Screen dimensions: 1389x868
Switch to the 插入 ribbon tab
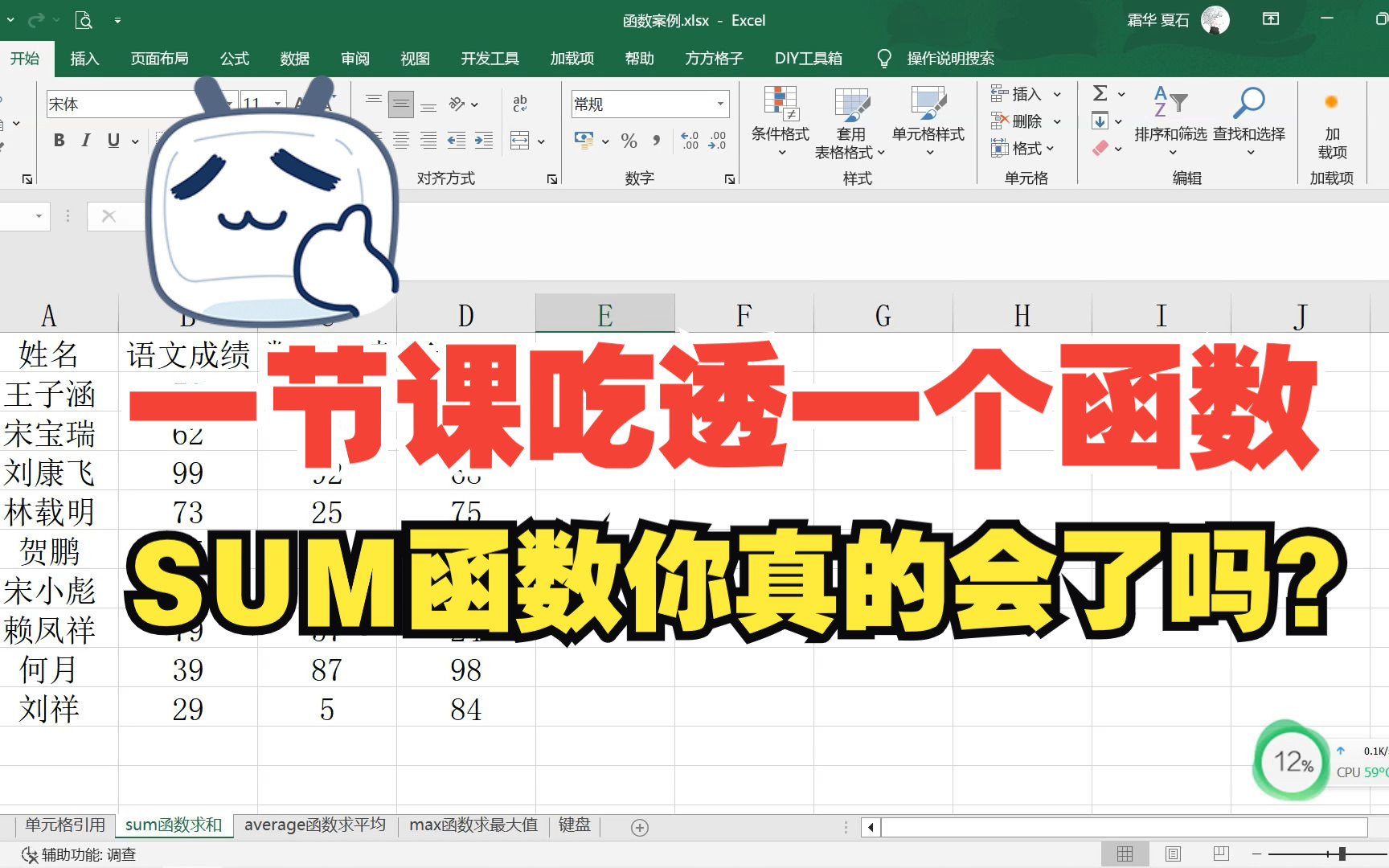84,59
